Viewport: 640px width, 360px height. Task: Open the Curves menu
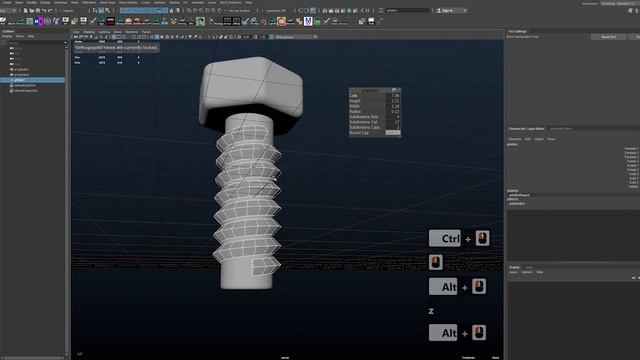point(146,2)
